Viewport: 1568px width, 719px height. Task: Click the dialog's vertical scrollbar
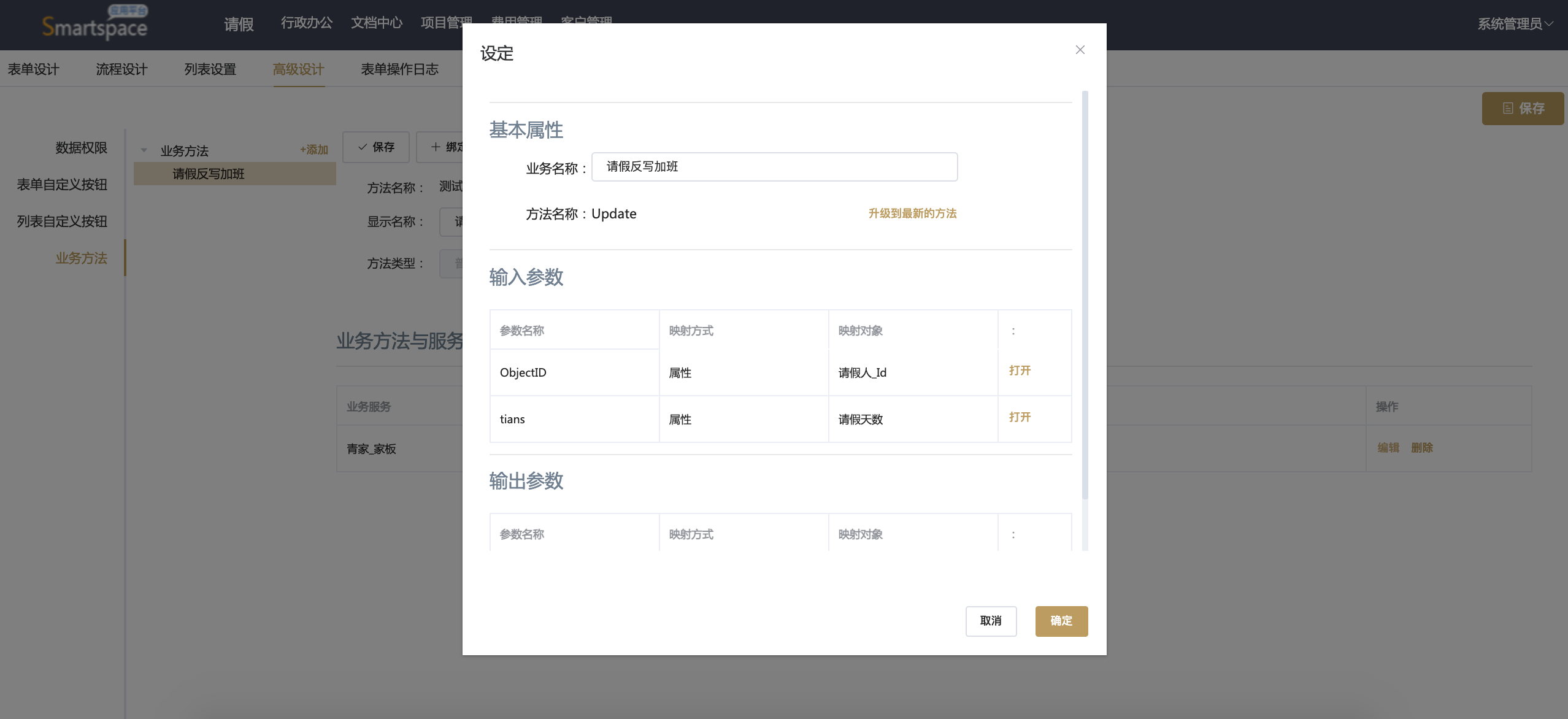(1085, 294)
